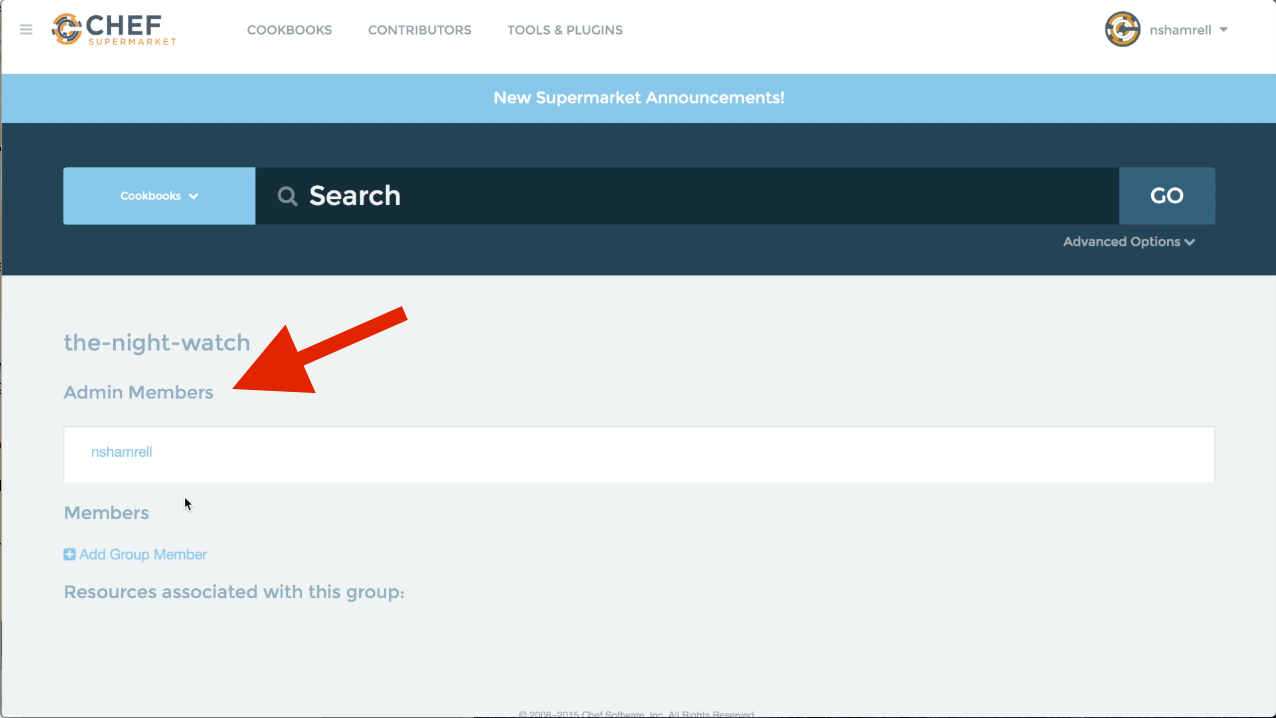Click the Resources associated with this group heading
The height and width of the screenshot is (718, 1276).
(x=234, y=592)
